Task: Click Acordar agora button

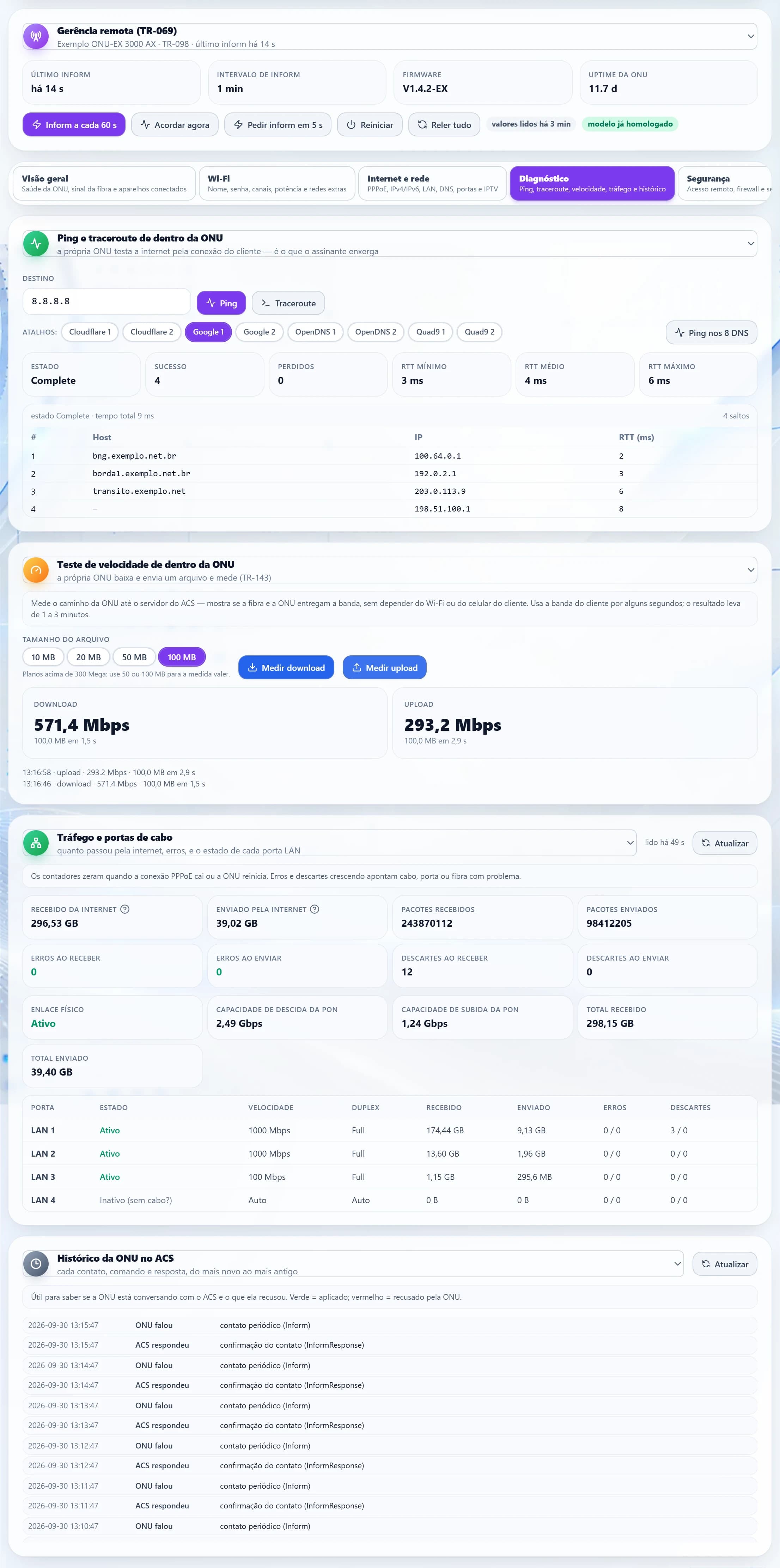Action: point(175,125)
